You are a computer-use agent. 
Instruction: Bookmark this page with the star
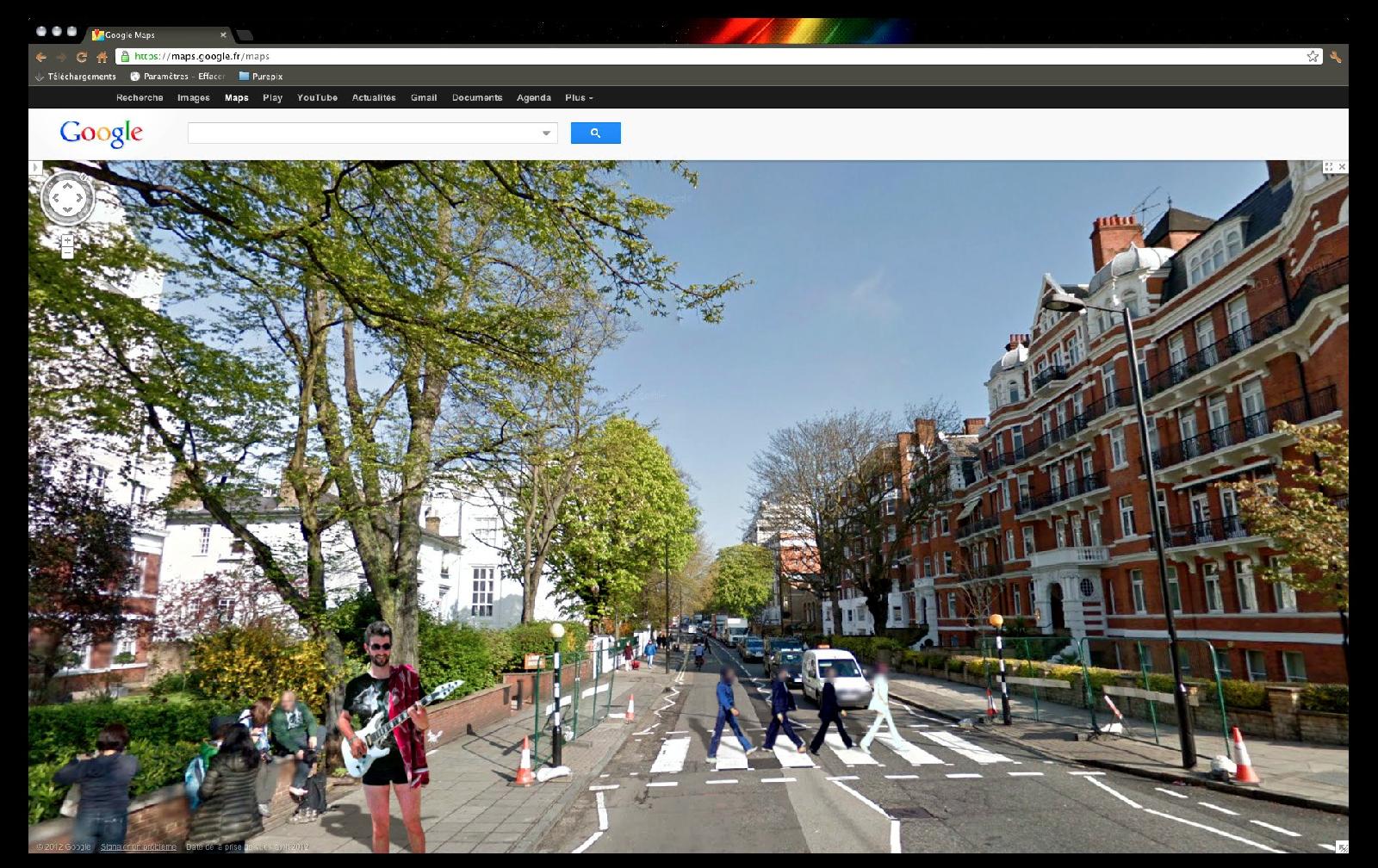tap(1313, 57)
